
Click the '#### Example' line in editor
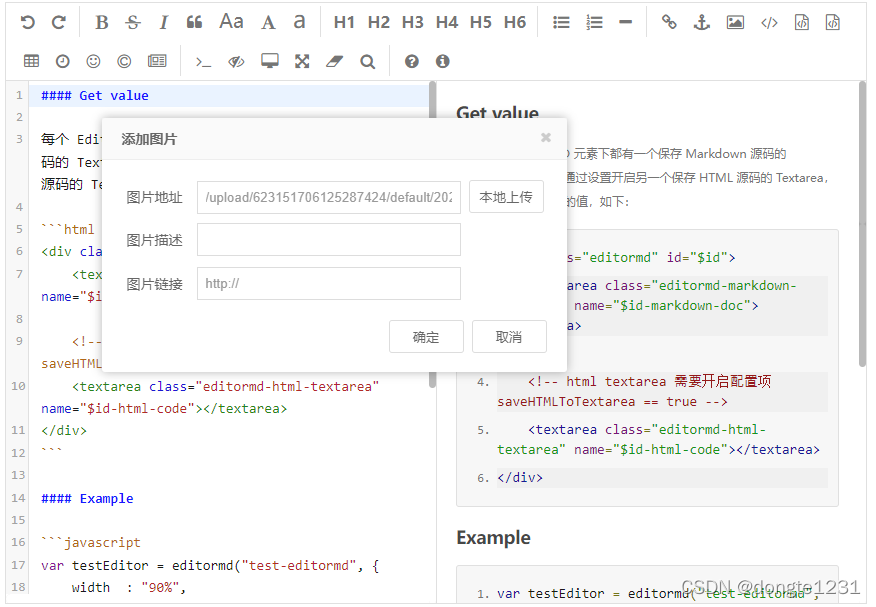click(x=87, y=498)
